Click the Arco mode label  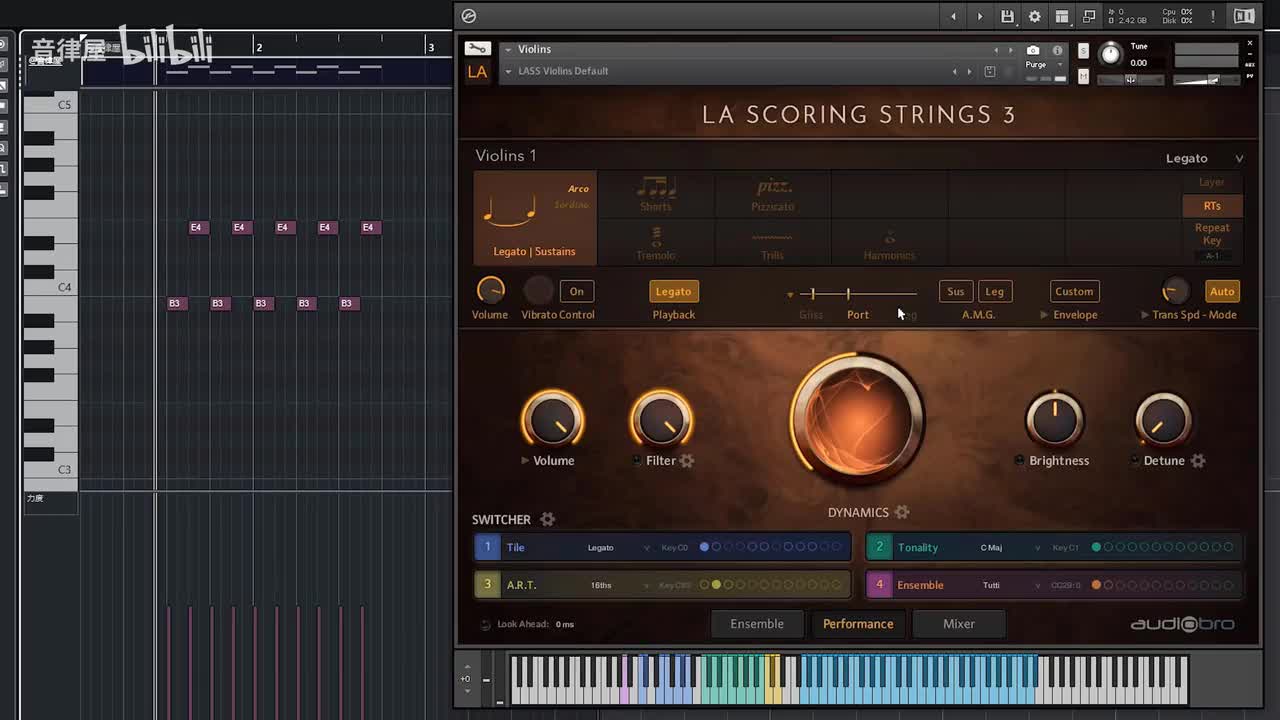(x=578, y=189)
